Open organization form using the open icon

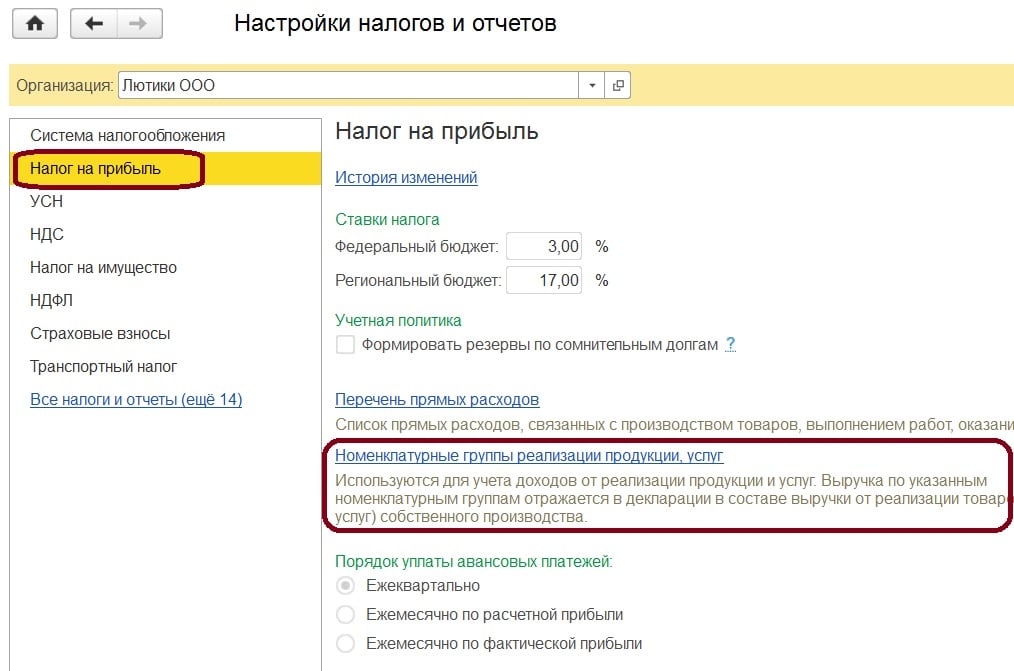click(x=618, y=86)
